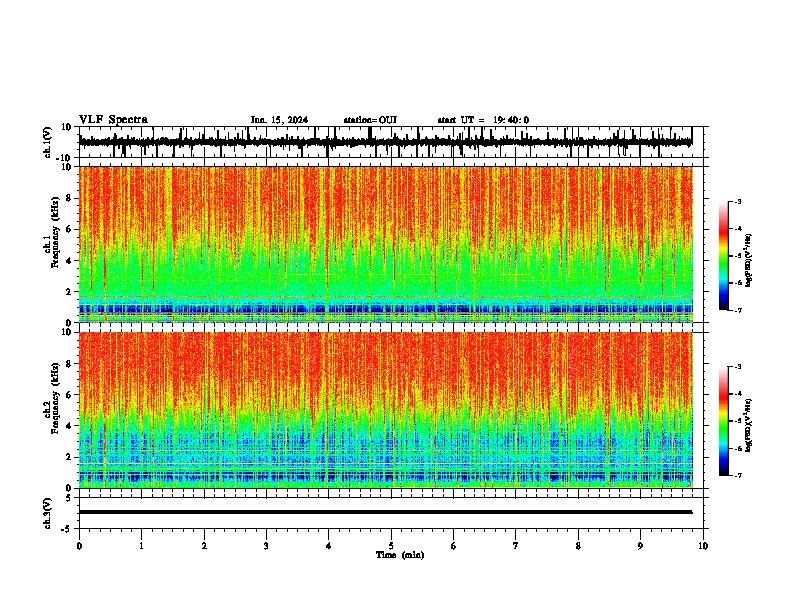Click the ch.2 spectrogram color scale bar
This screenshot has width=792, height=612.
[723, 421]
